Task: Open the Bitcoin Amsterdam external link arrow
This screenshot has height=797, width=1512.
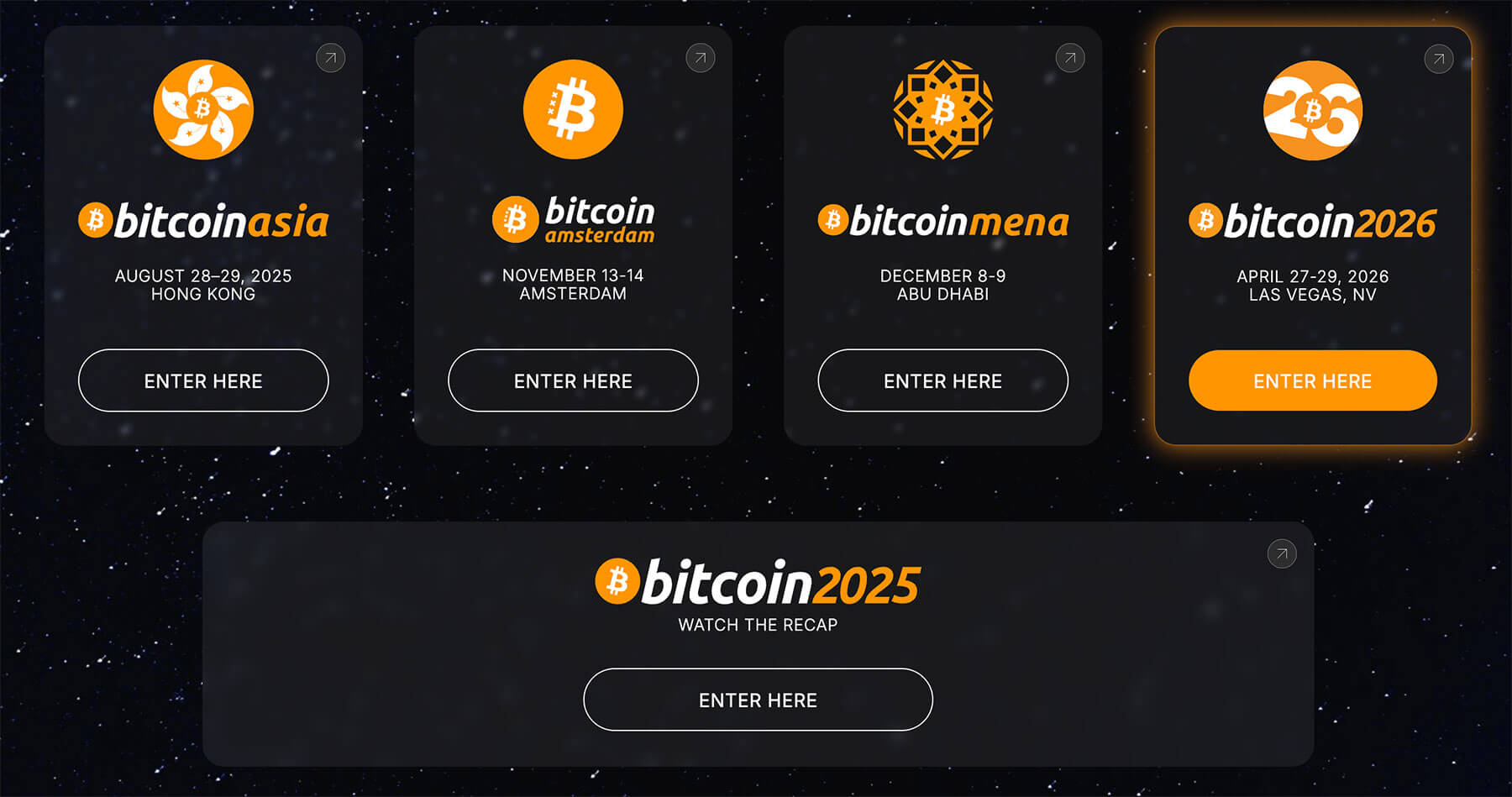Action: 700,58
